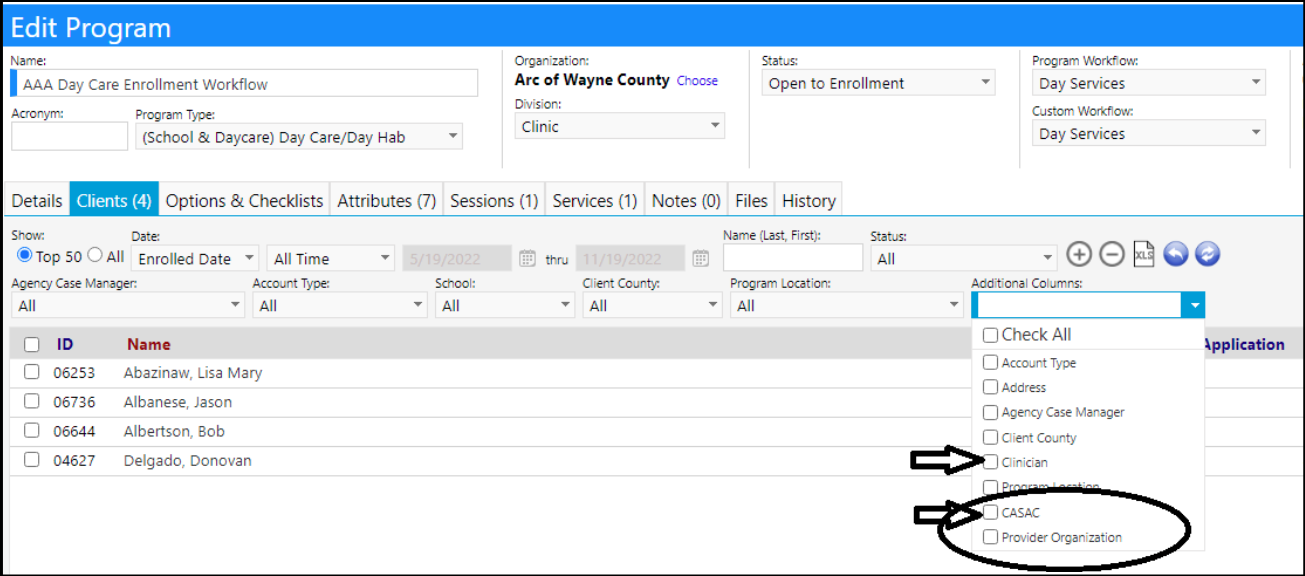1305x576 pixels.
Task: Collapse the Additional Columns dropdown arrow
Action: [x=1193, y=305]
